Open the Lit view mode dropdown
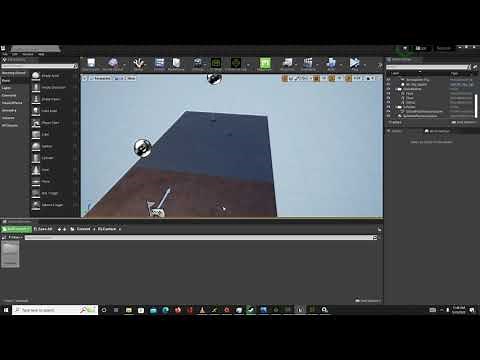Screen dimensions: 480x360 click(119, 78)
